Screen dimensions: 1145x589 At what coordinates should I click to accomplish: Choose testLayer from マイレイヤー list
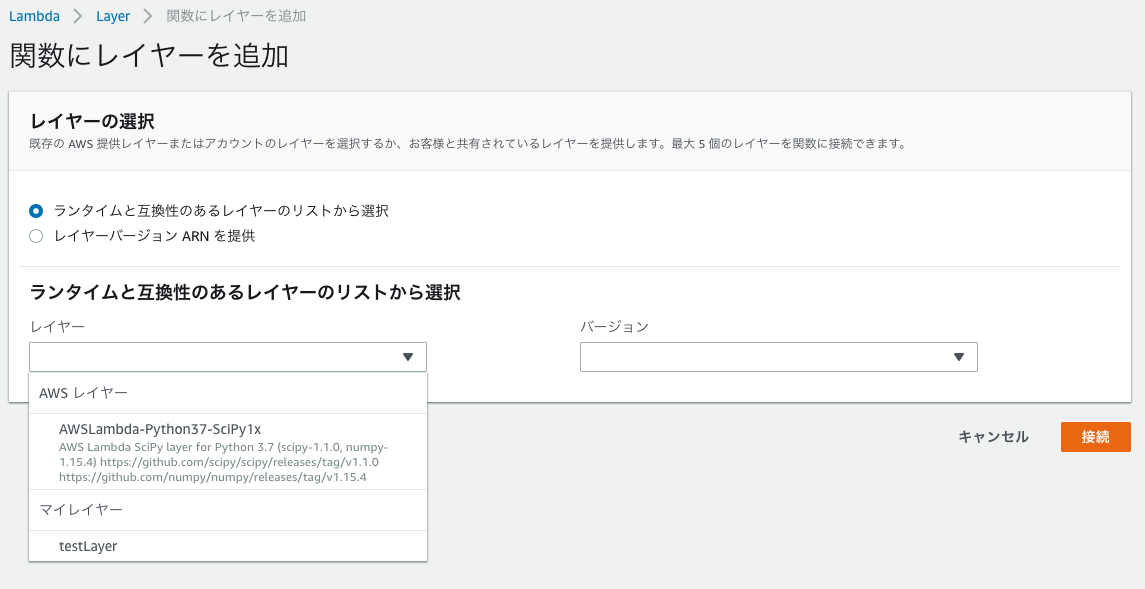point(228,546)
